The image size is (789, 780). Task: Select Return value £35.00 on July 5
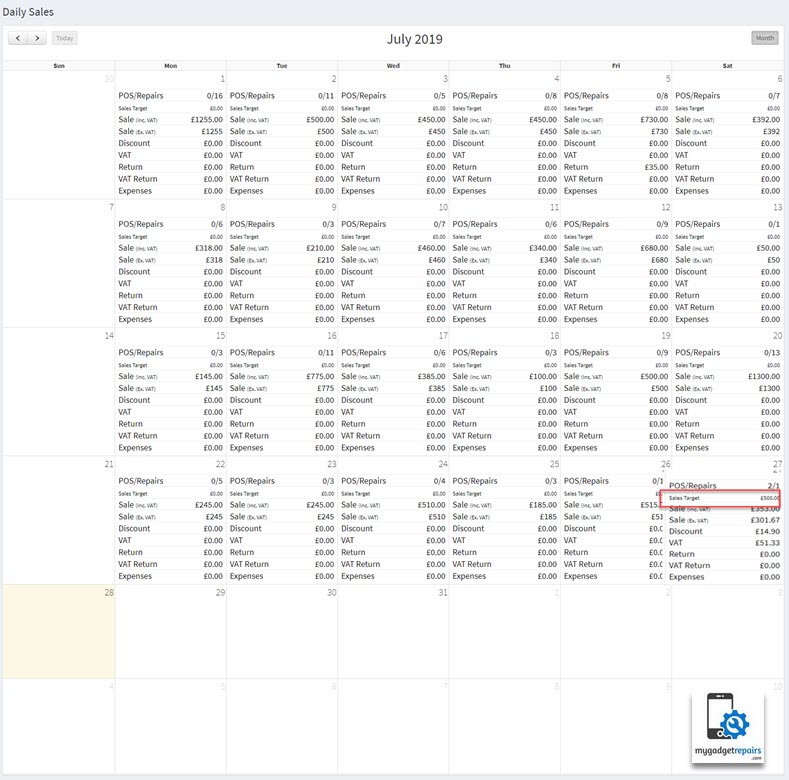[x=656, y=167]
